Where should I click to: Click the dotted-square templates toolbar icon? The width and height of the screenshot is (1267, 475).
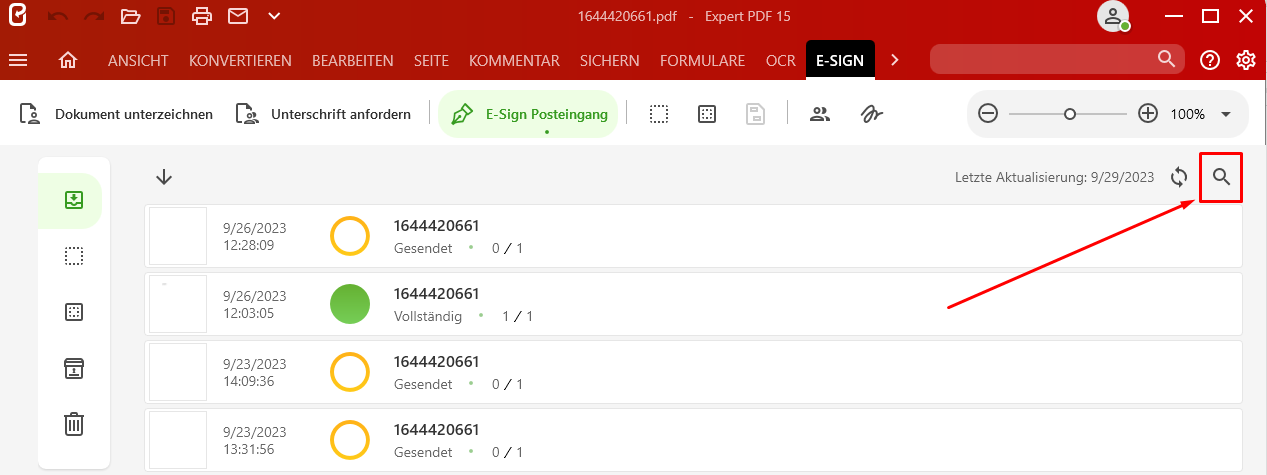pyautogui.click(x=707, y=114)
